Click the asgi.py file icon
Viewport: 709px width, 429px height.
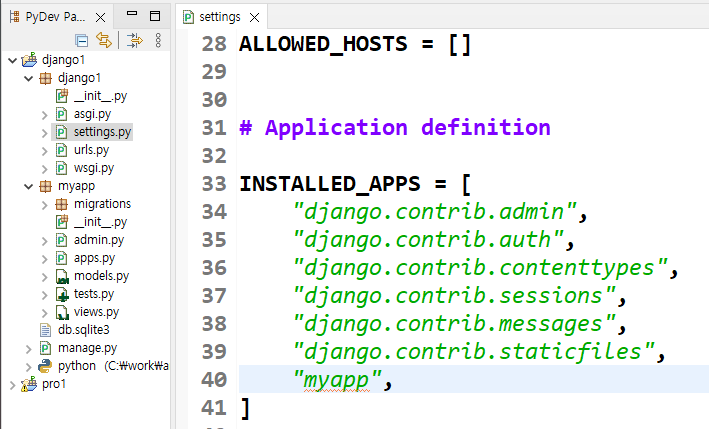pyautogui.click(x=61, y=114)
